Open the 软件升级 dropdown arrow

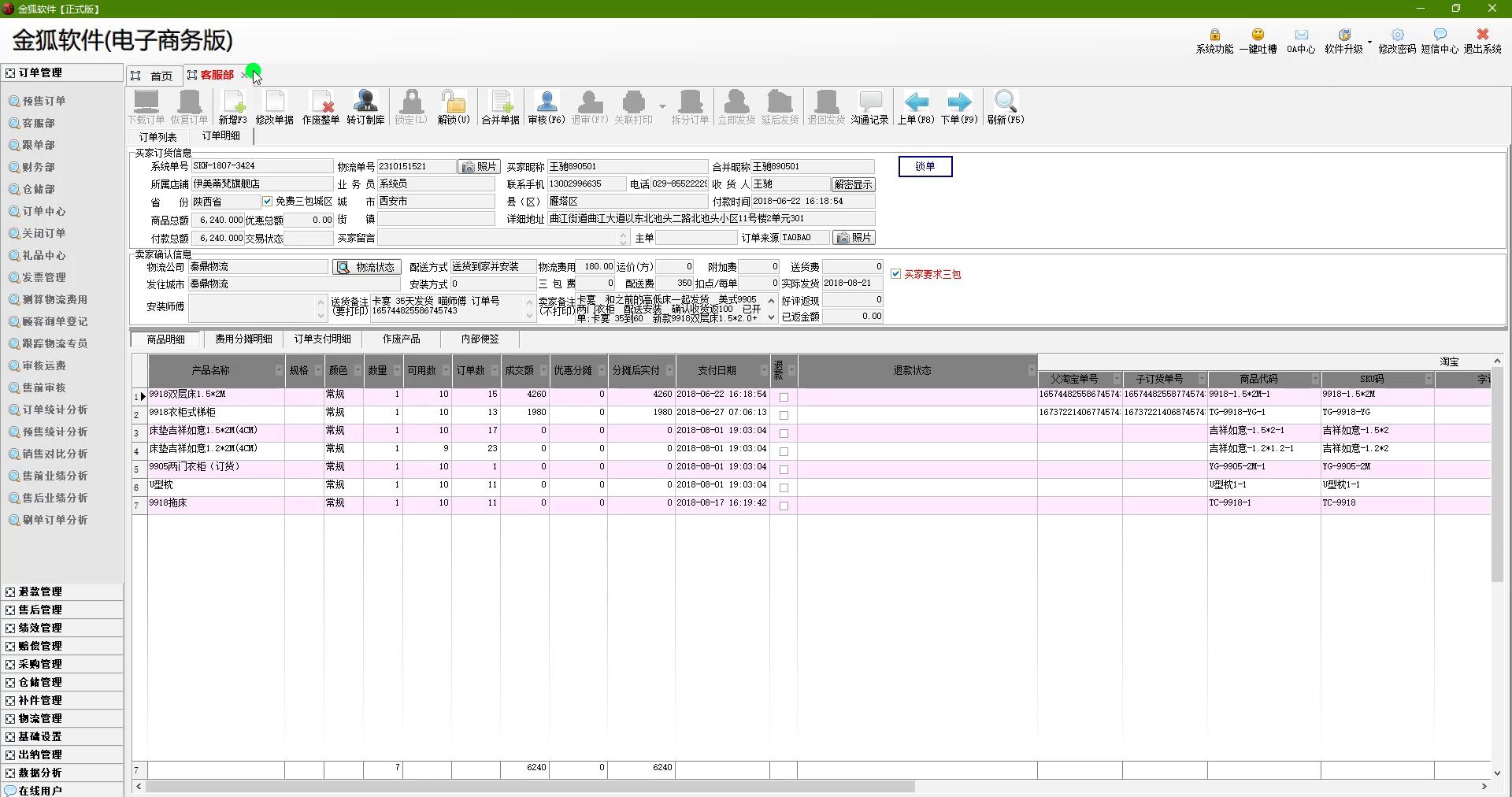click(x=1369, y=42)
